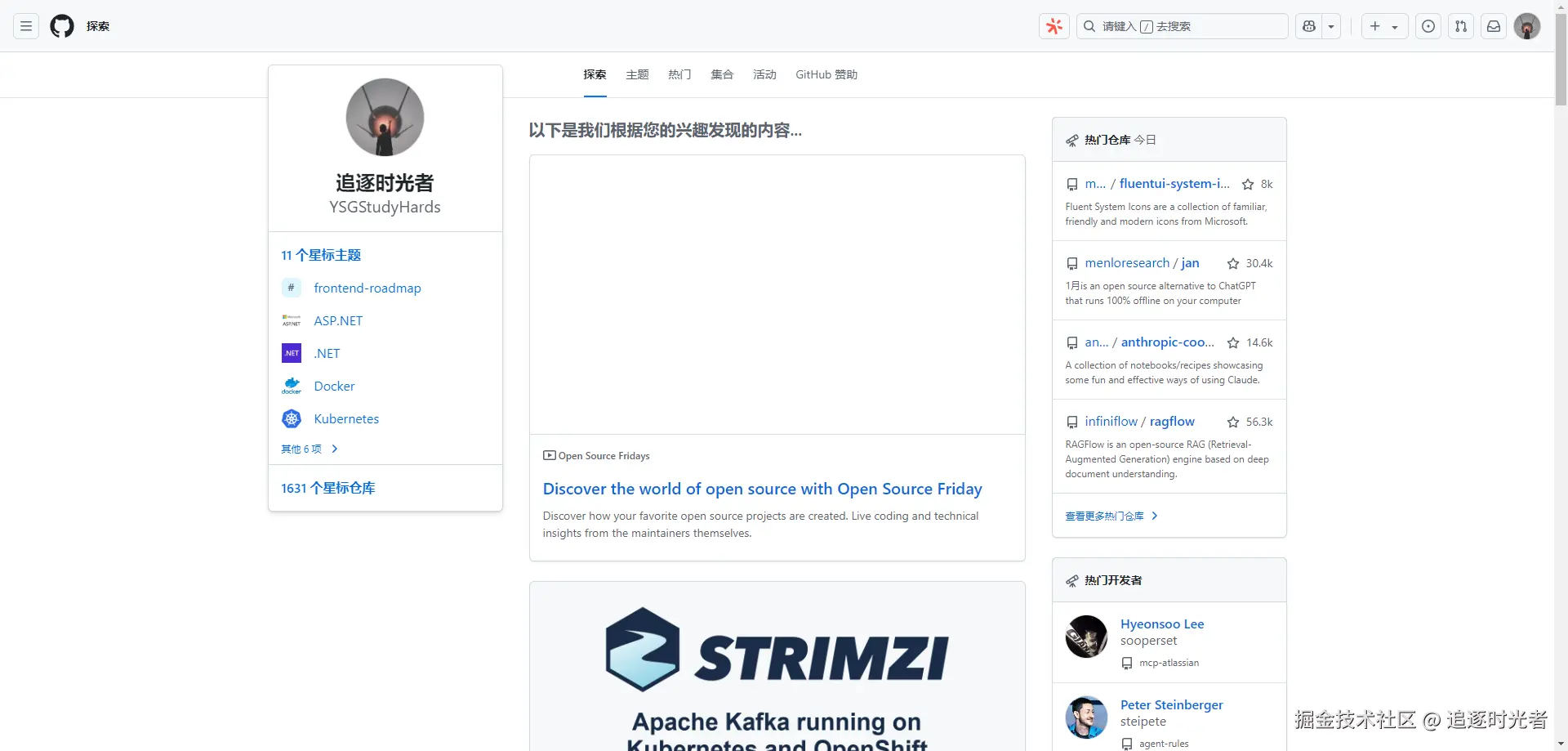
Task: Click repo icon beside menloresearch / jan
Action: coord(1072,264)
